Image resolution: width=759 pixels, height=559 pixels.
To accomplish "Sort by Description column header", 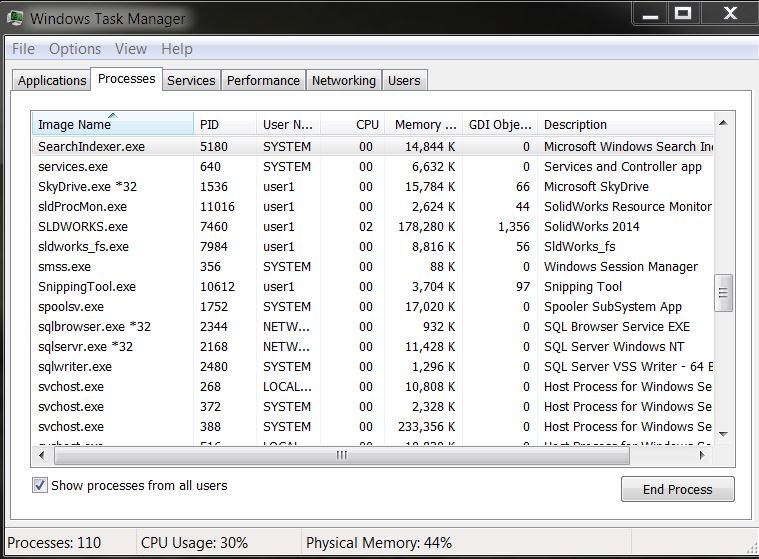I will pos(625,124).
